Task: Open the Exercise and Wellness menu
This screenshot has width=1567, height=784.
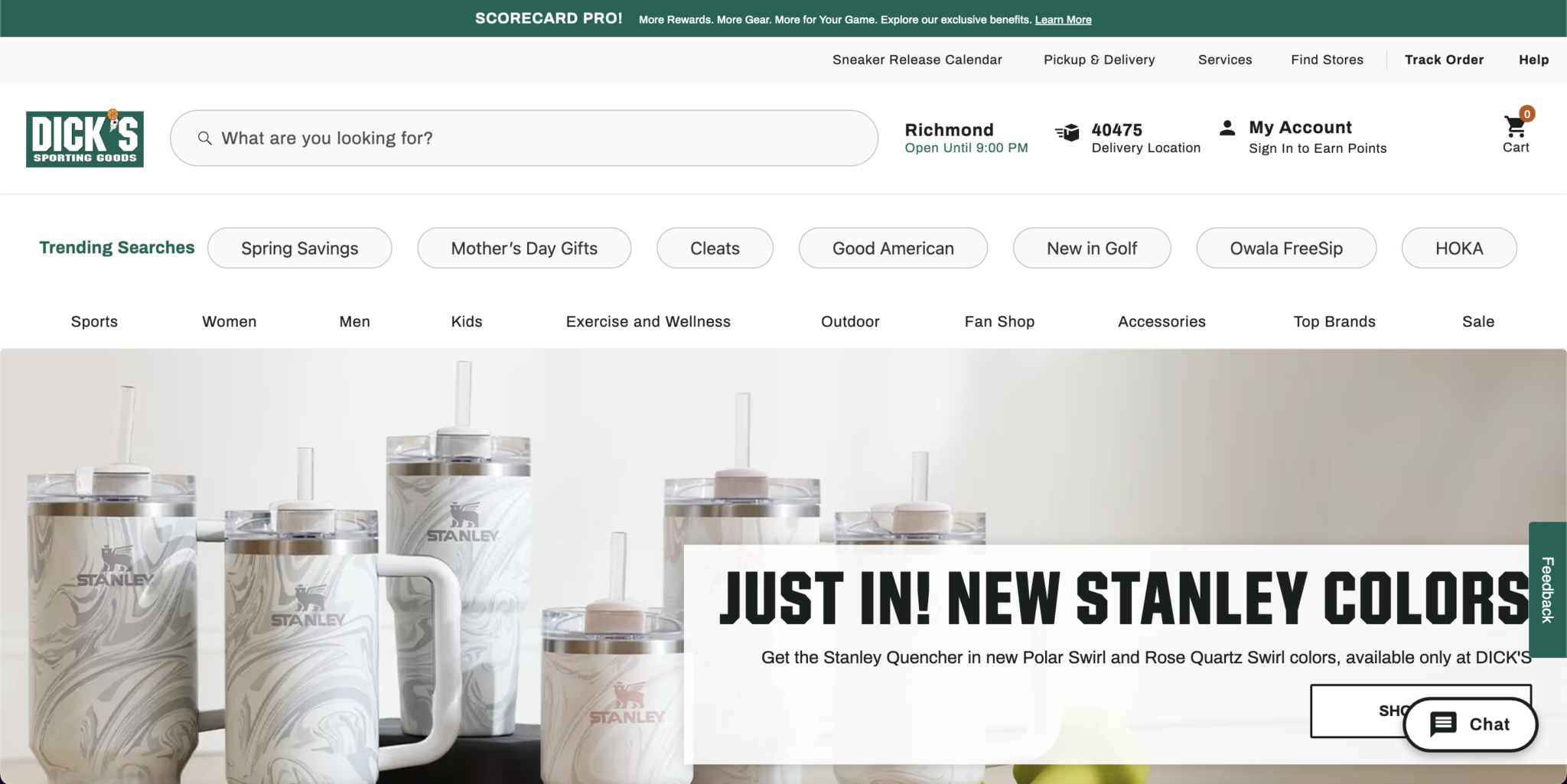Action: (x=648, y=321)
